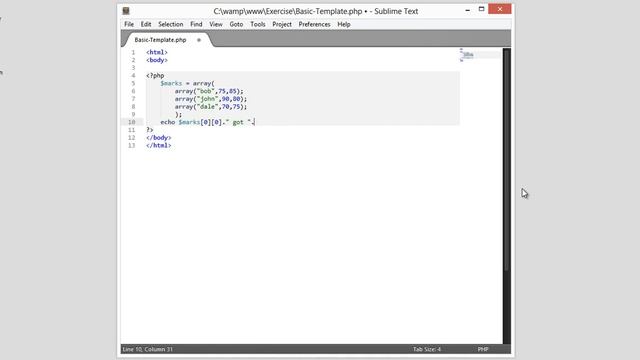Select the Basic-Template.php tab

[160, 40]
